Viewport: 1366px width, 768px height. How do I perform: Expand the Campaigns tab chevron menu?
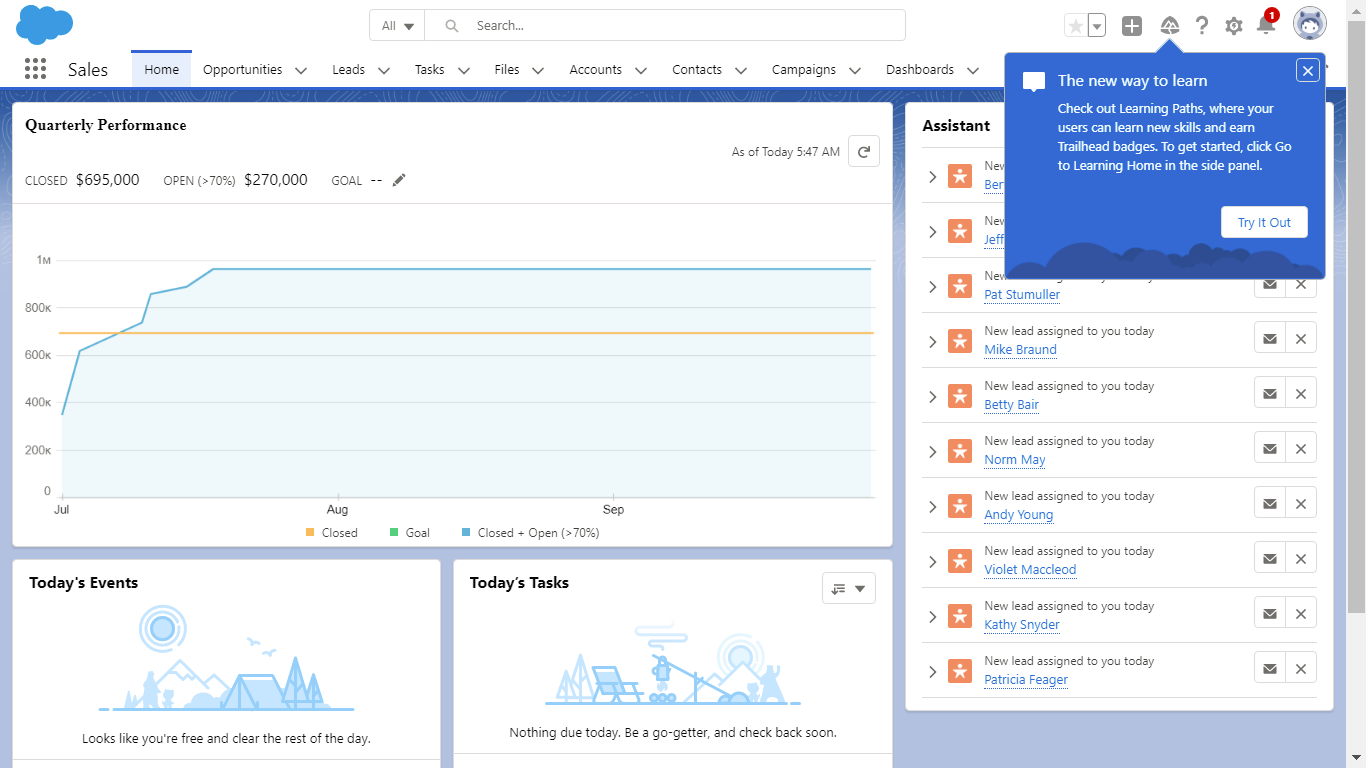854,70
